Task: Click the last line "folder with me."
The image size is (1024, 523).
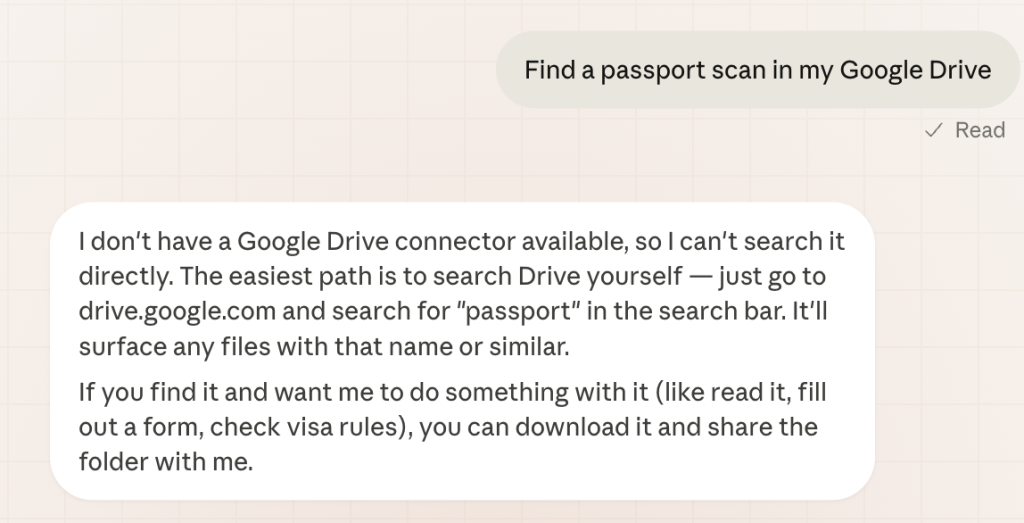Action: point(165,462)
